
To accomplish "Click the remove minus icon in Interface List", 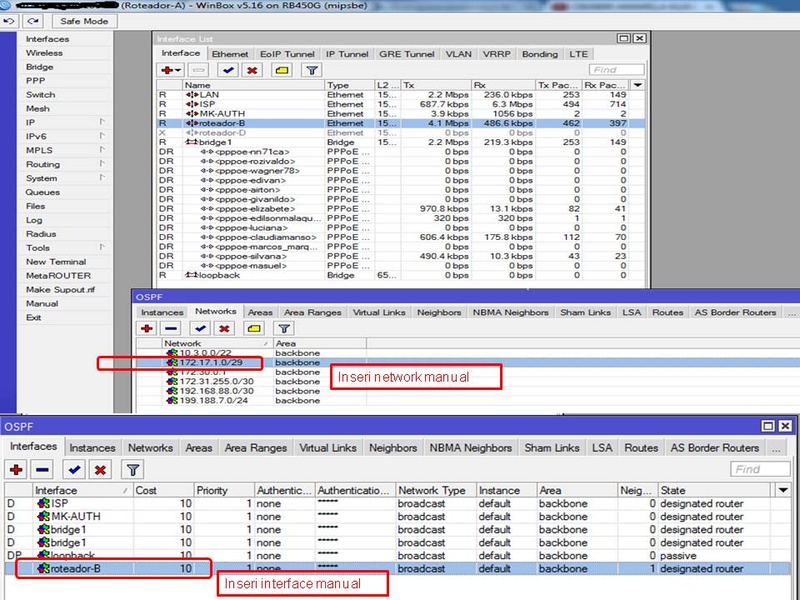I will pos(199,70).
